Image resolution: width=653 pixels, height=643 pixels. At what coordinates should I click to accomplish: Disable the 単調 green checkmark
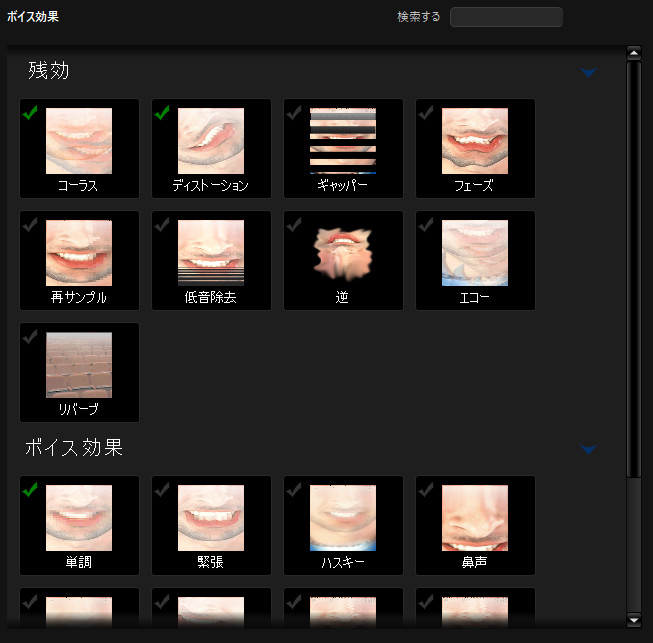click(x=30, y=490)
